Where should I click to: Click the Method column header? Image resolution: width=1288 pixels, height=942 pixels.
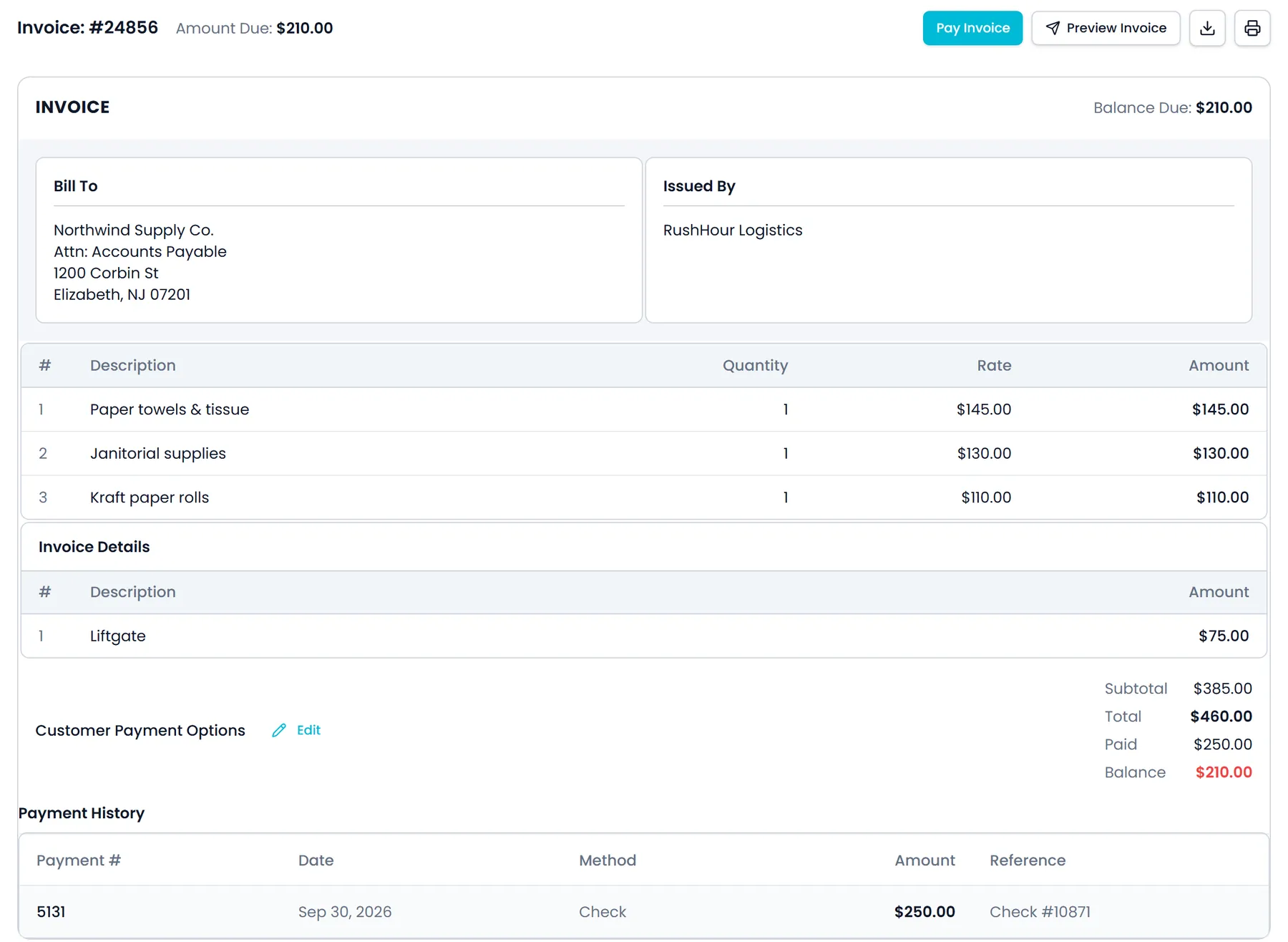608,860
